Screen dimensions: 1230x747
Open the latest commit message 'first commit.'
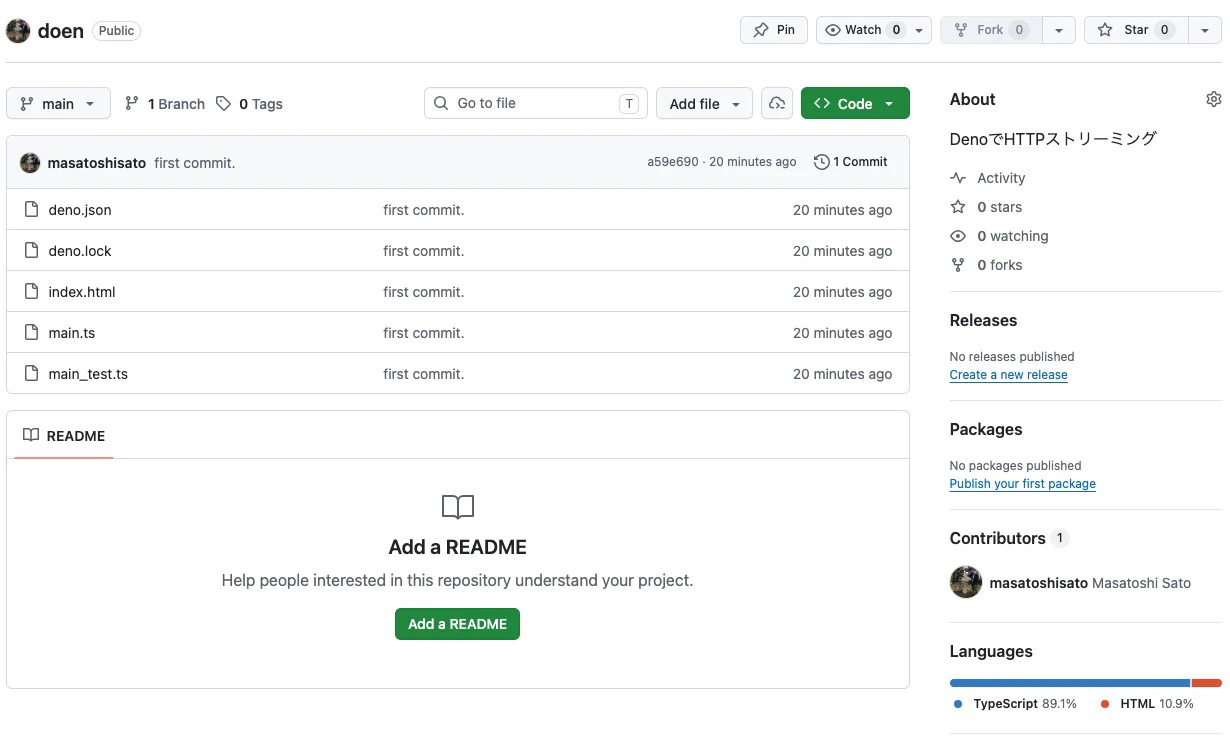(x=195, y=162)
